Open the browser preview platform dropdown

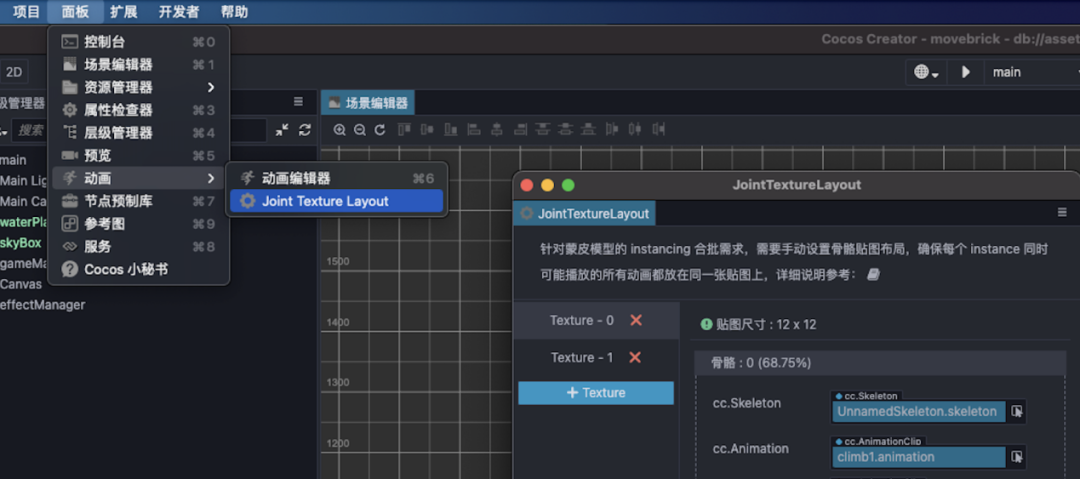tap(926, 72)
